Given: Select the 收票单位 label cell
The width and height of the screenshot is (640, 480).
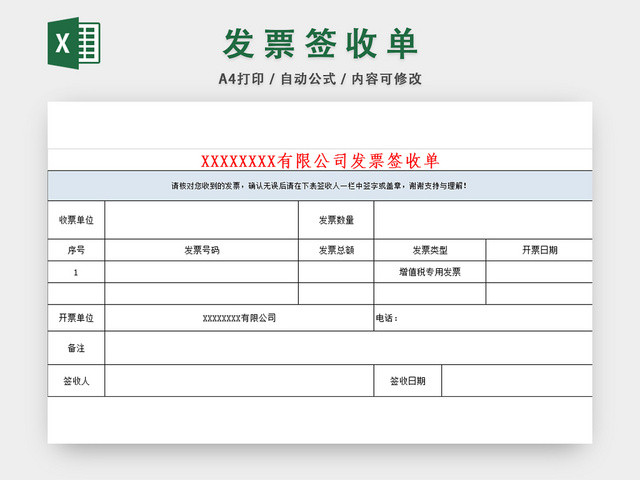Looking at the screenshot, I should coord(76,220).
